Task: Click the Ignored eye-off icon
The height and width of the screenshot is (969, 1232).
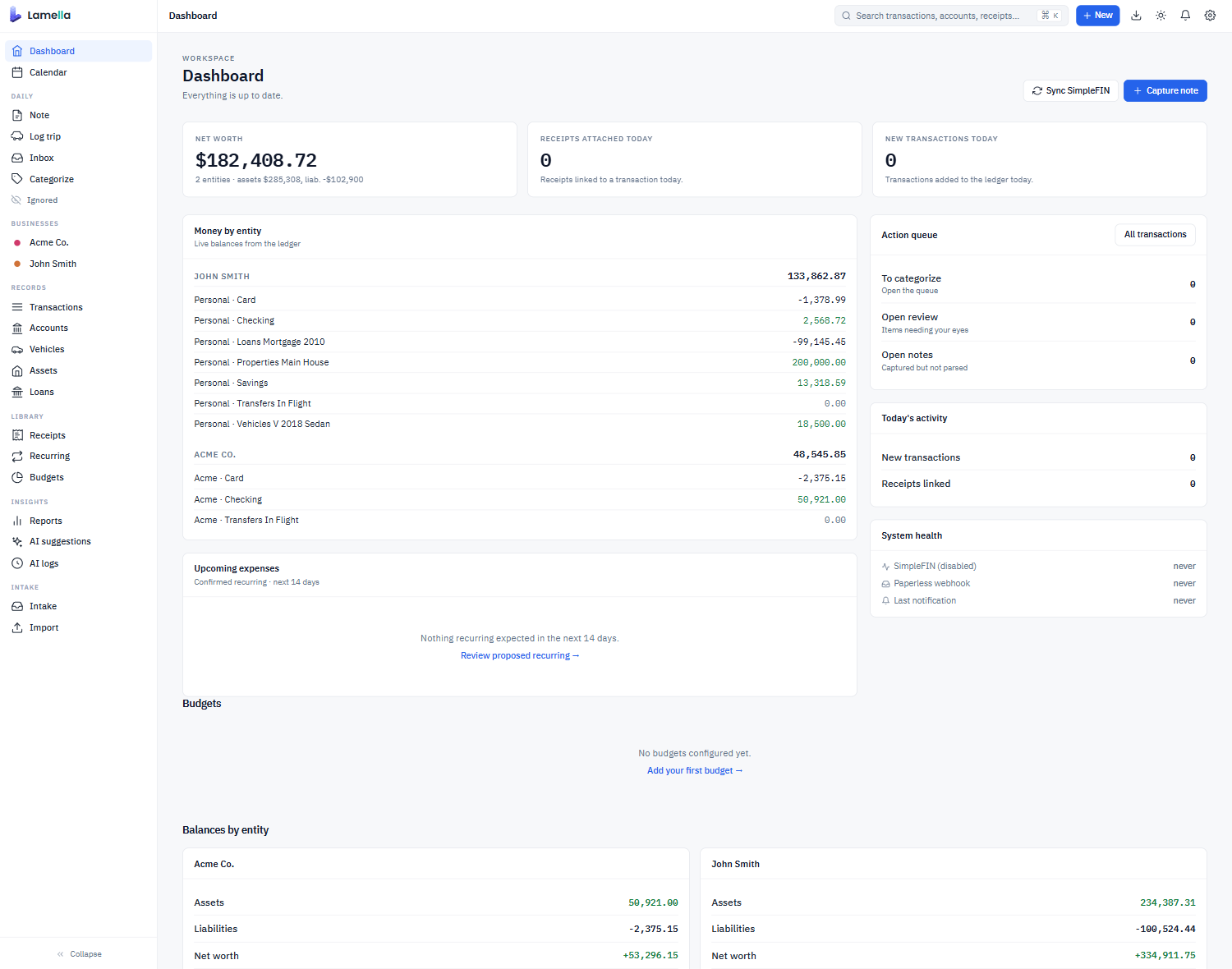Action: (x=16, y=200)
